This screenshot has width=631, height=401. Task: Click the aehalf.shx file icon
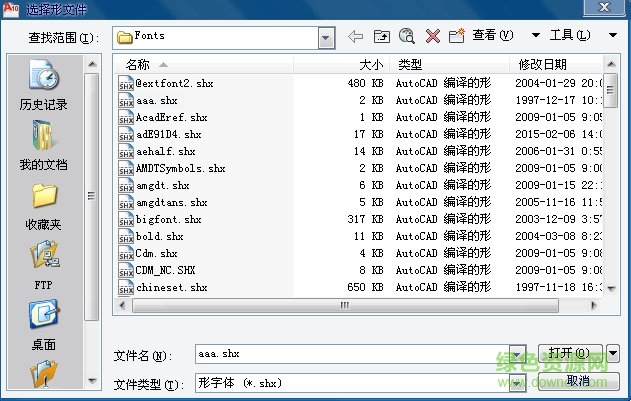[x=126, y=151]
